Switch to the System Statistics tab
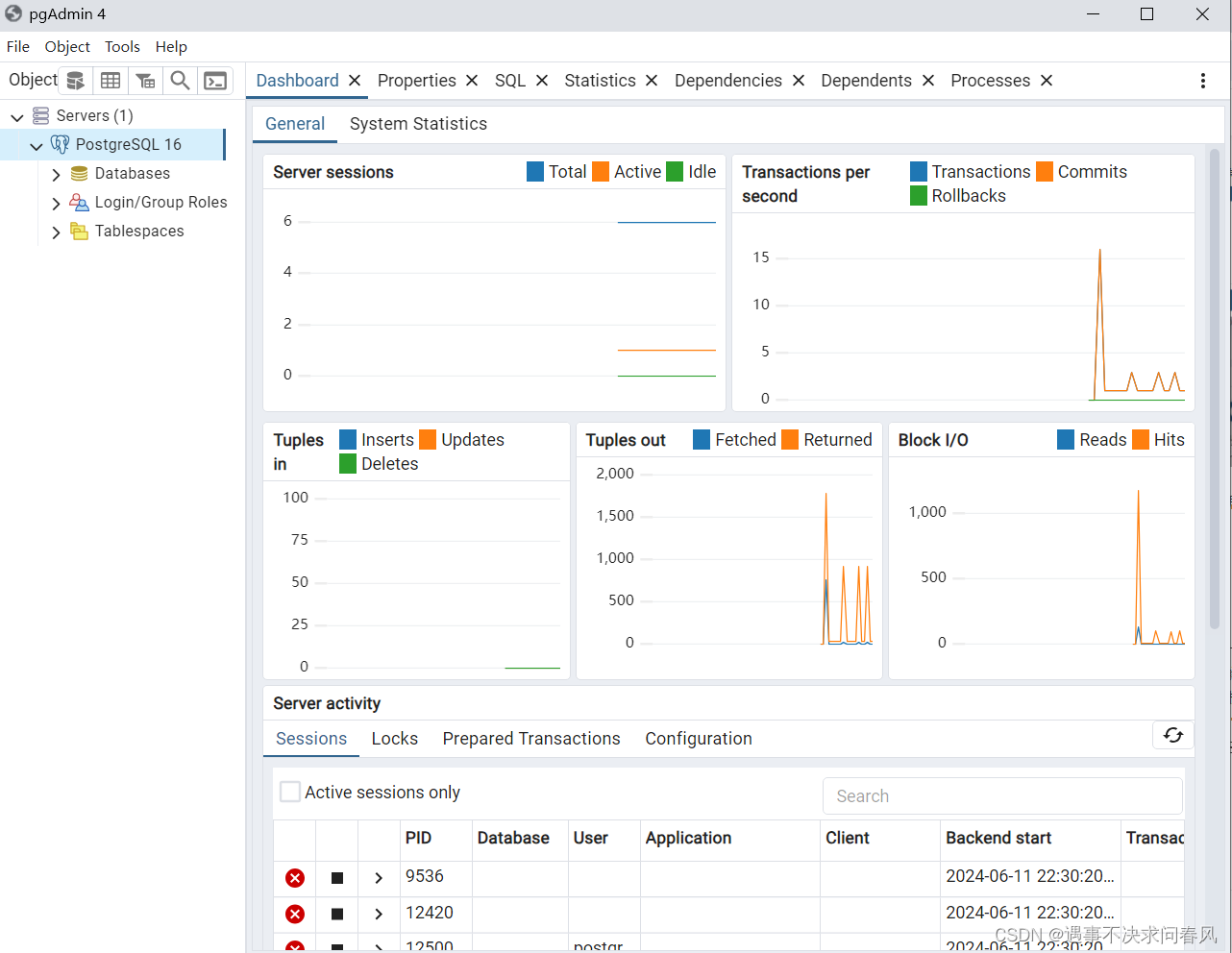 [418, 124]
